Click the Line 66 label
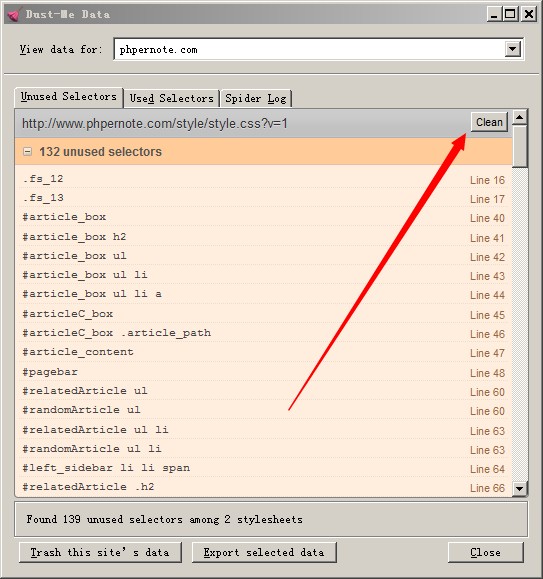 (487, 489)
